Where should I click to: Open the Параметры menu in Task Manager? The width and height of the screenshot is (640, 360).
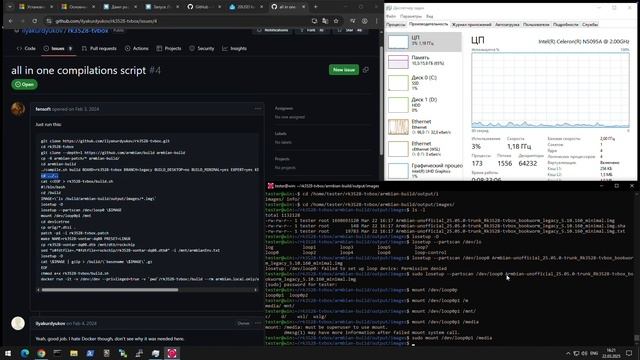[410, 16]
